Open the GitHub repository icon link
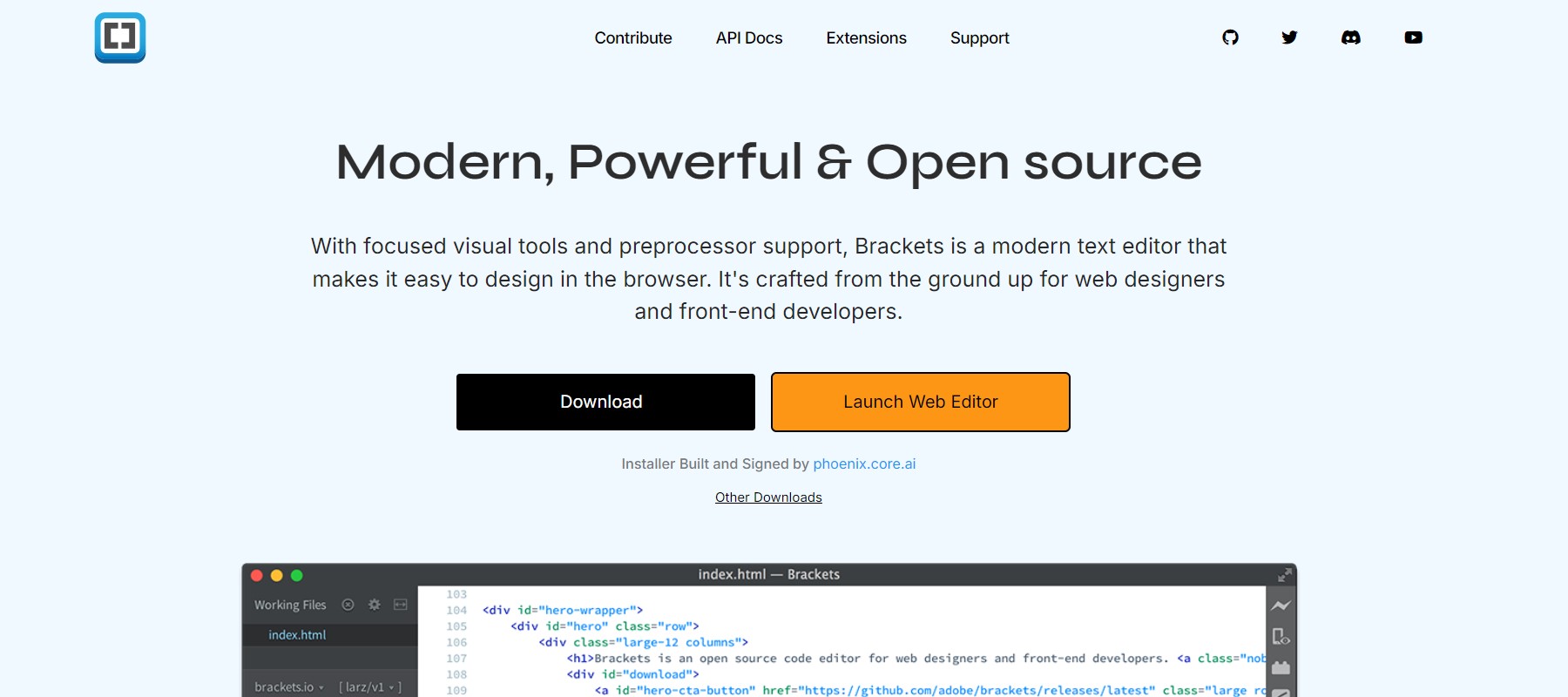The image size is (1568, 697). 1230,37
